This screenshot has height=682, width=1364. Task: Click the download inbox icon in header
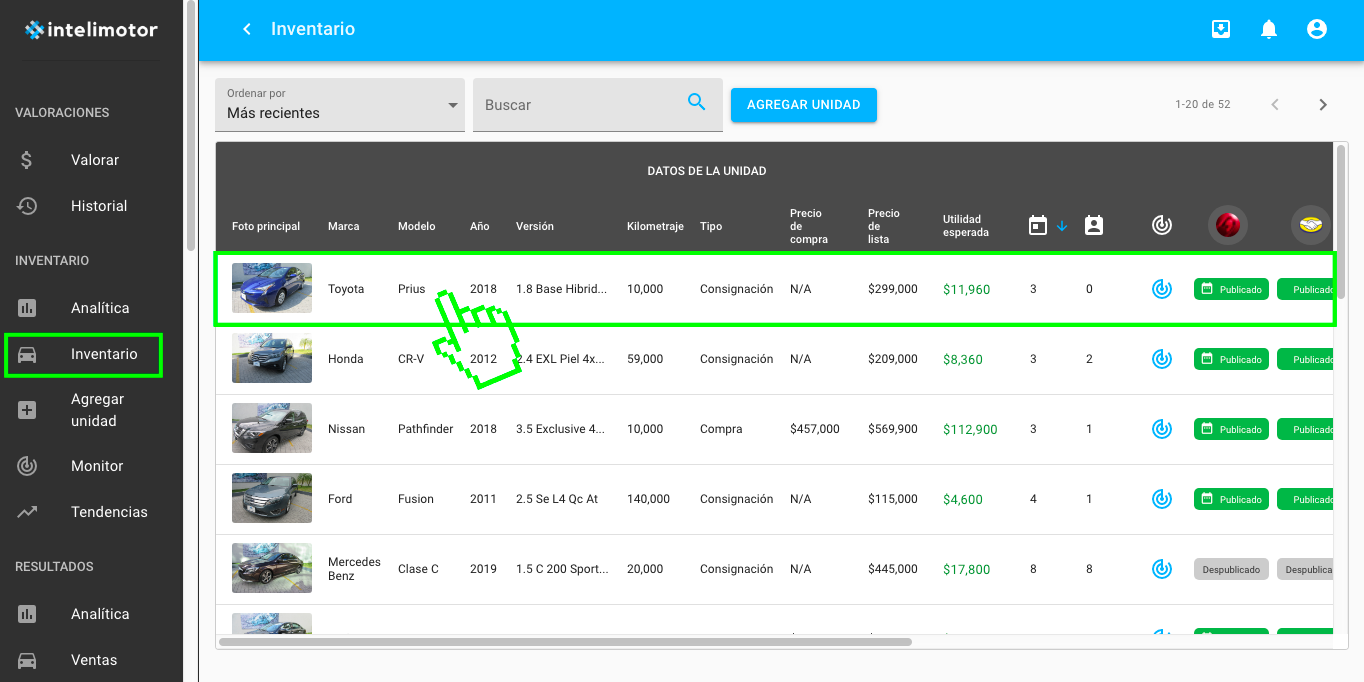[x=1221, y=29]
